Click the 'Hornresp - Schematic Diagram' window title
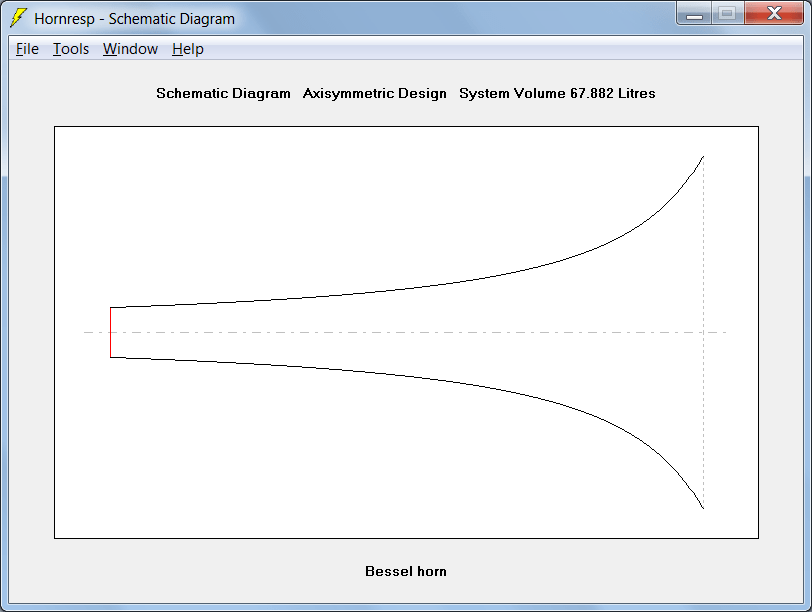 point(134,19)
